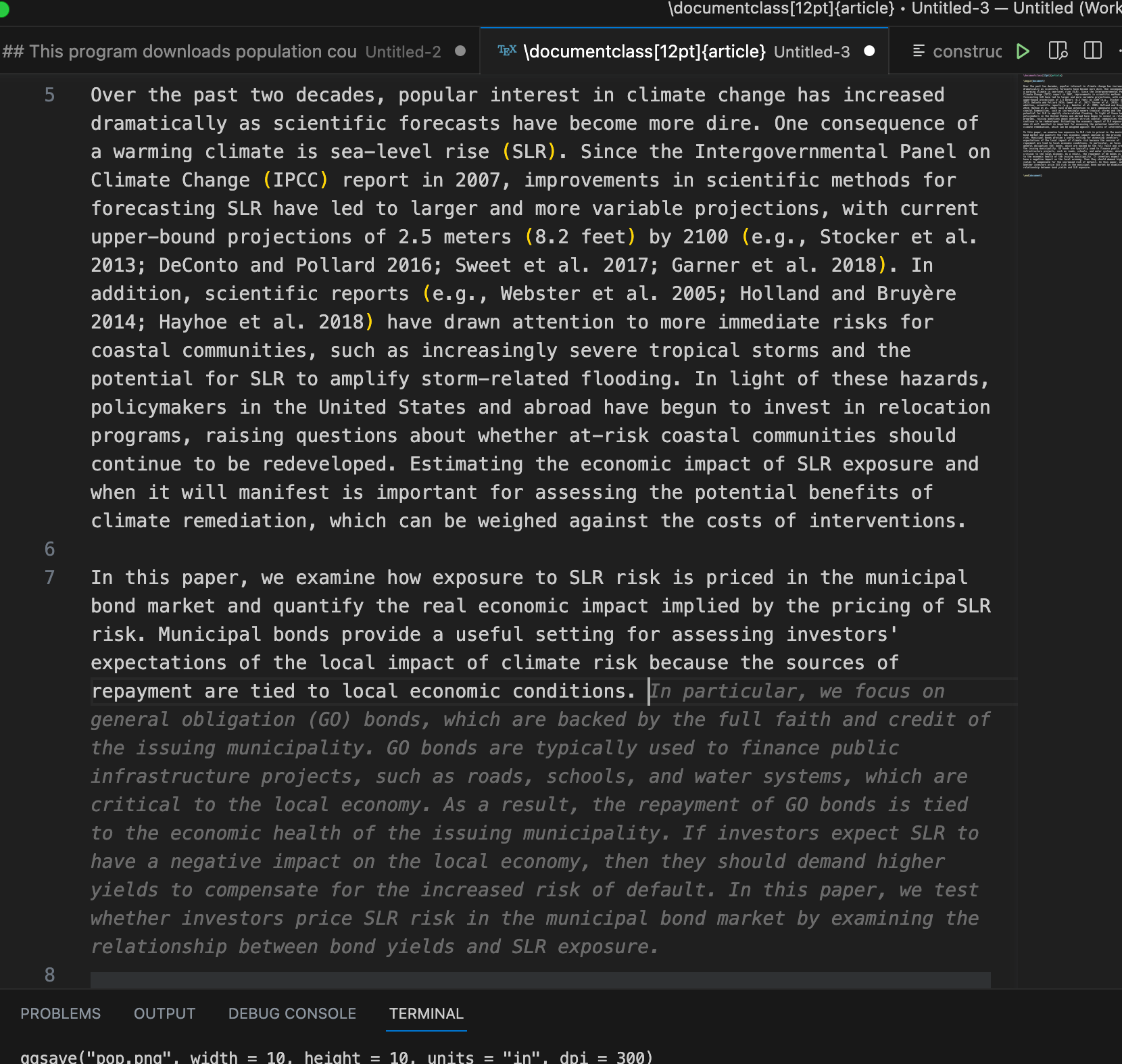1122x1064 pixels.
Task: Open the PROBLEMS panel tab
Action: click(x=60, y=1013)
